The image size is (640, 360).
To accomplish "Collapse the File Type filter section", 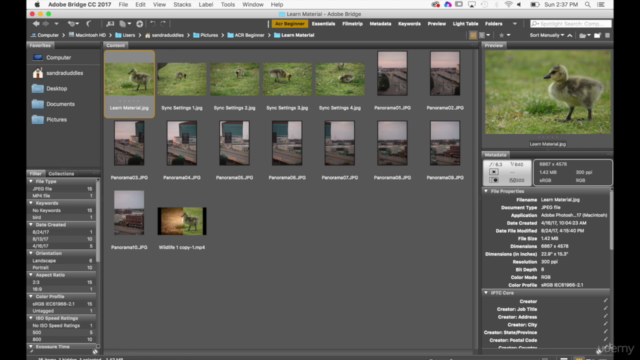I will tap(31, 181).
